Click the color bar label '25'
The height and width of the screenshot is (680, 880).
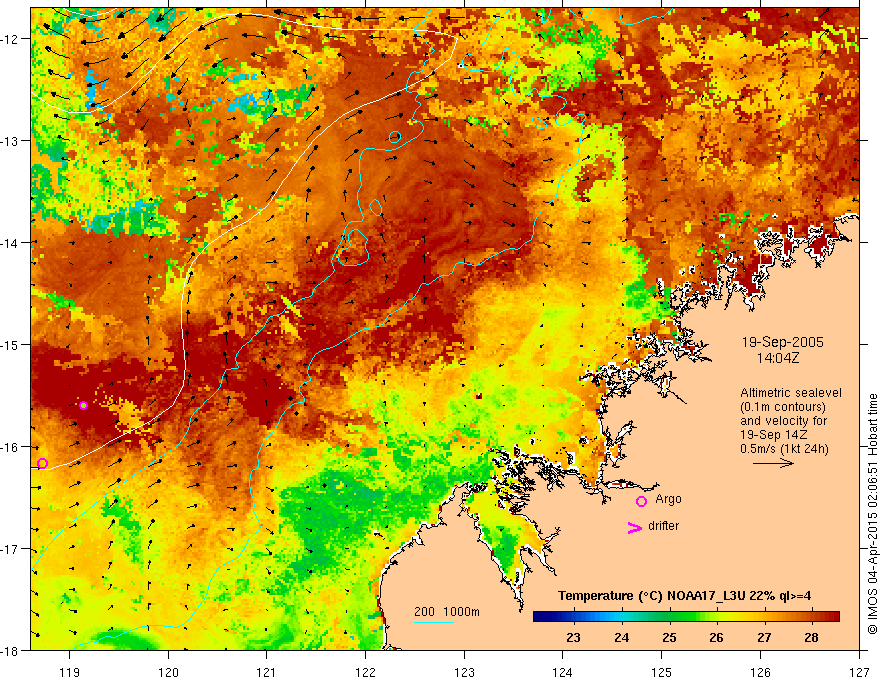[x=668, y=638]
